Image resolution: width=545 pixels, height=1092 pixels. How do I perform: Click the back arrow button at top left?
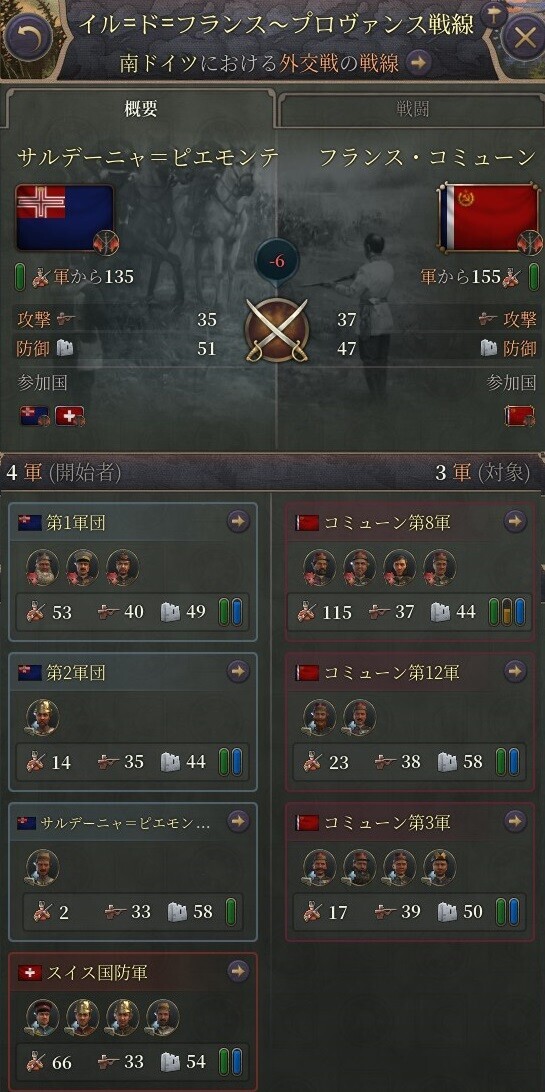[28, 36]
